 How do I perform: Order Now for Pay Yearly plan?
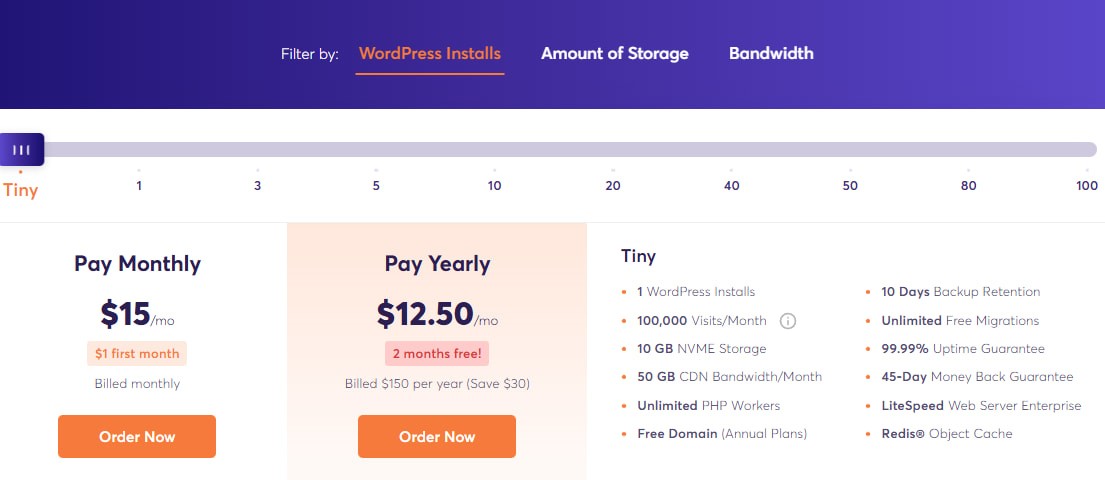[437, 437]
